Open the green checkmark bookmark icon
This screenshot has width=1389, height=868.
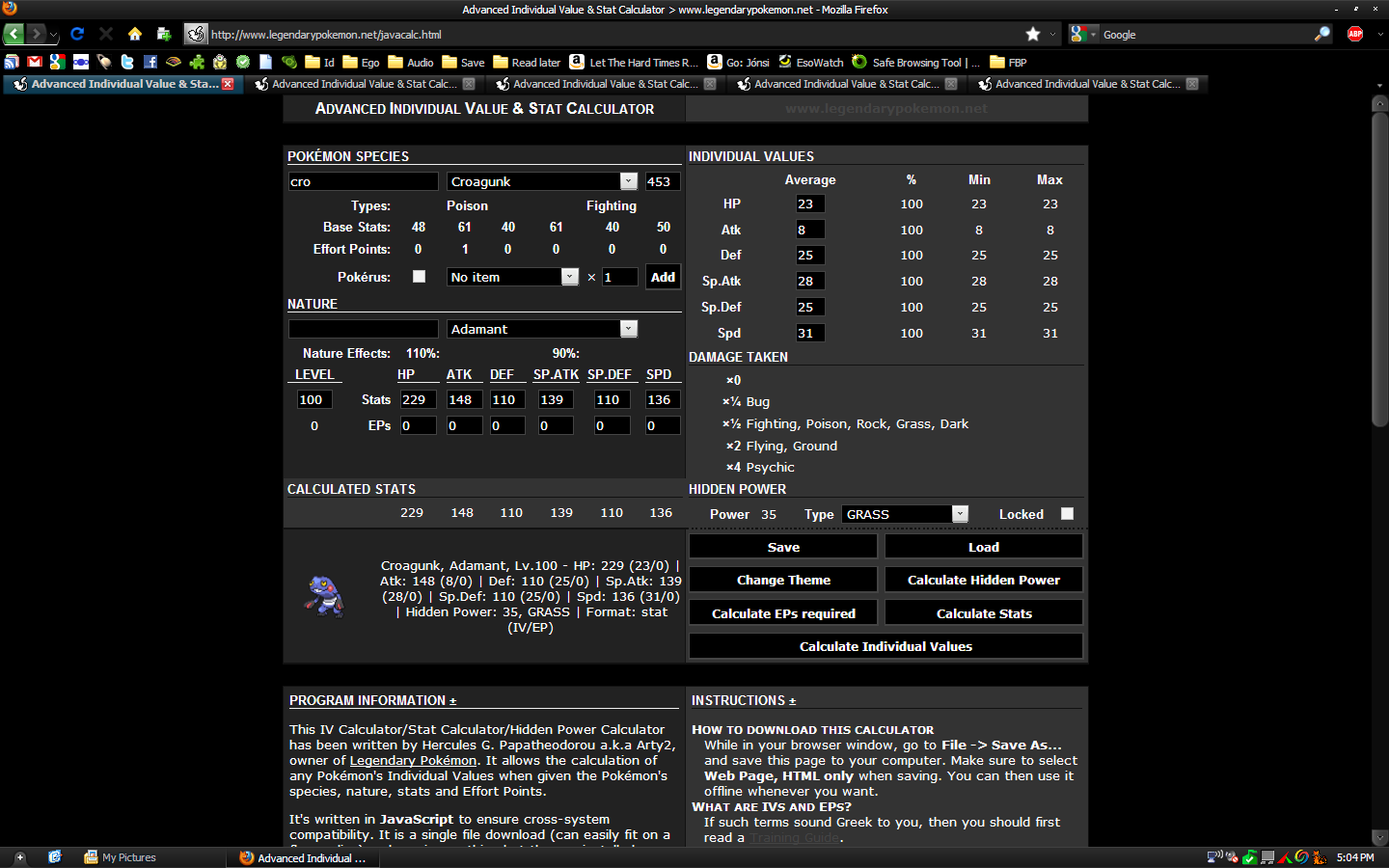click(243, 62)
